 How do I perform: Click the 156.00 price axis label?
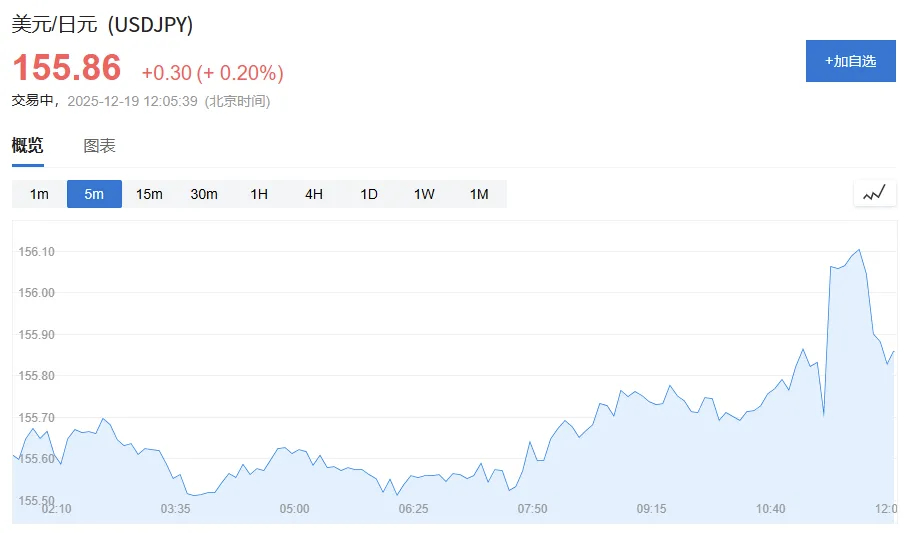37,293
